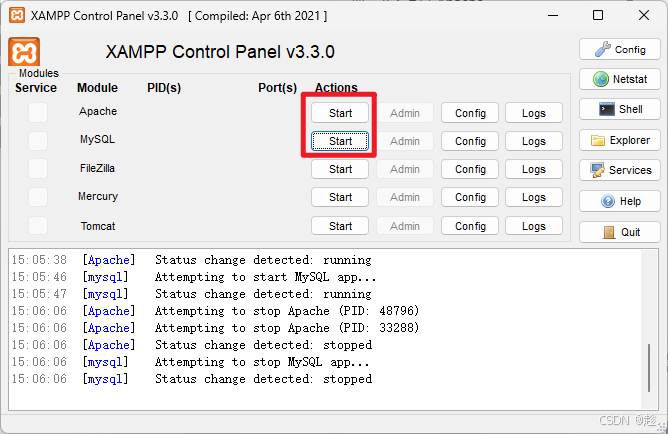Viewport: 668px width, 434px height.
Task: Select log line with PID 33288
Action: point(215,328)
